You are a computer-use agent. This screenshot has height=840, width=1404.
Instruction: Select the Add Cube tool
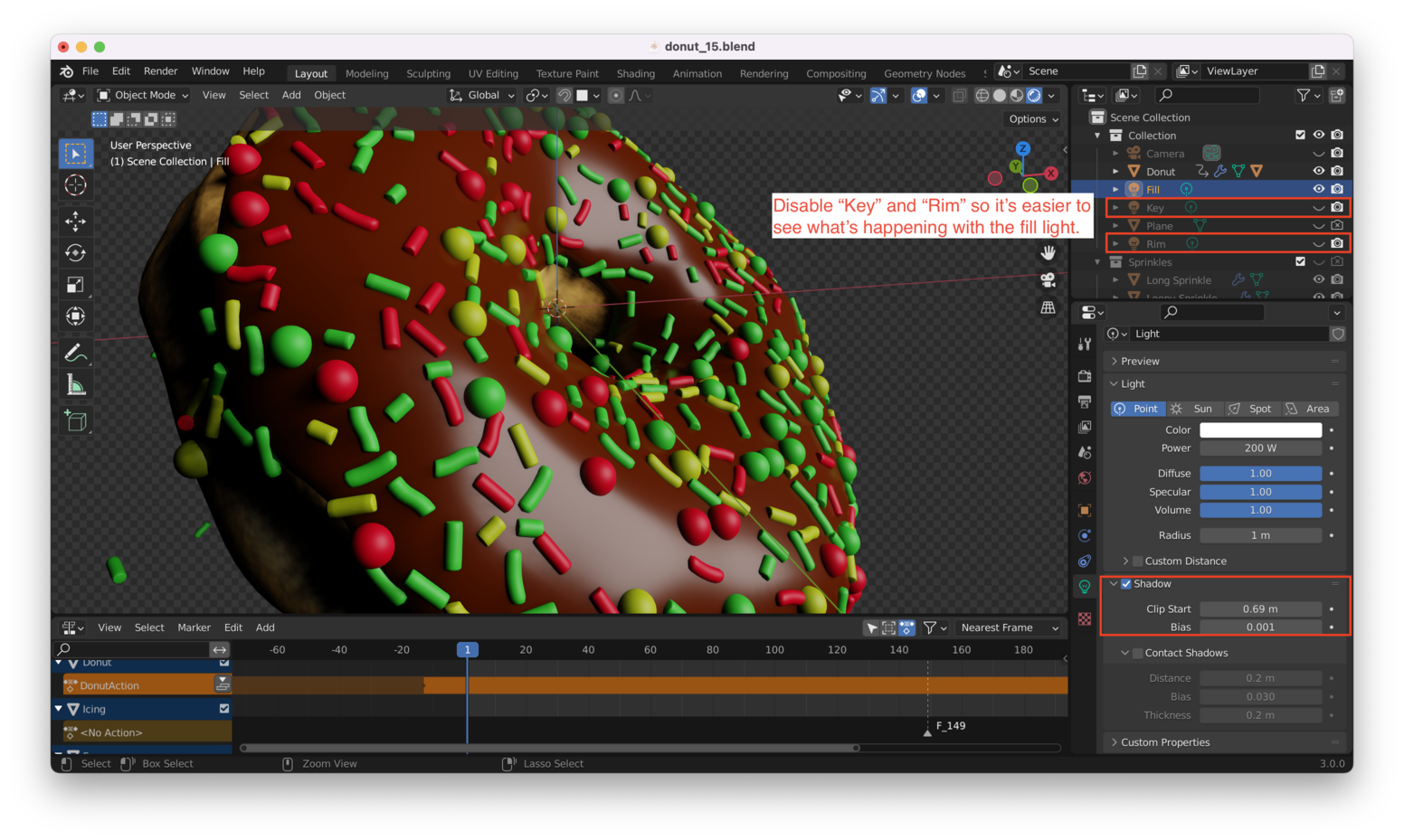[76, 420]
